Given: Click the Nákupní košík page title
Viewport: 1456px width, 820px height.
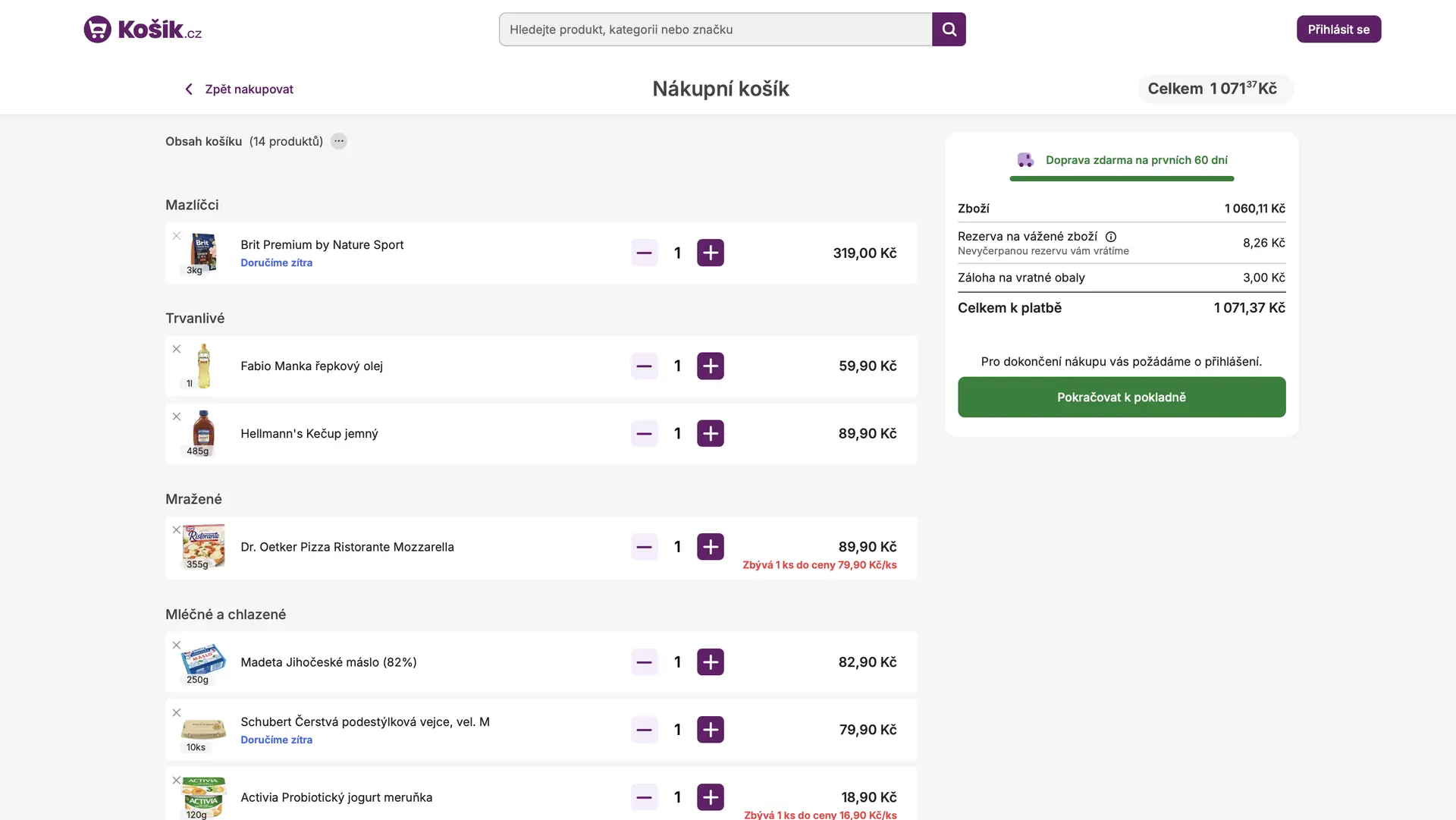Looking at the screenshot, I should click(x=720, y=89).
